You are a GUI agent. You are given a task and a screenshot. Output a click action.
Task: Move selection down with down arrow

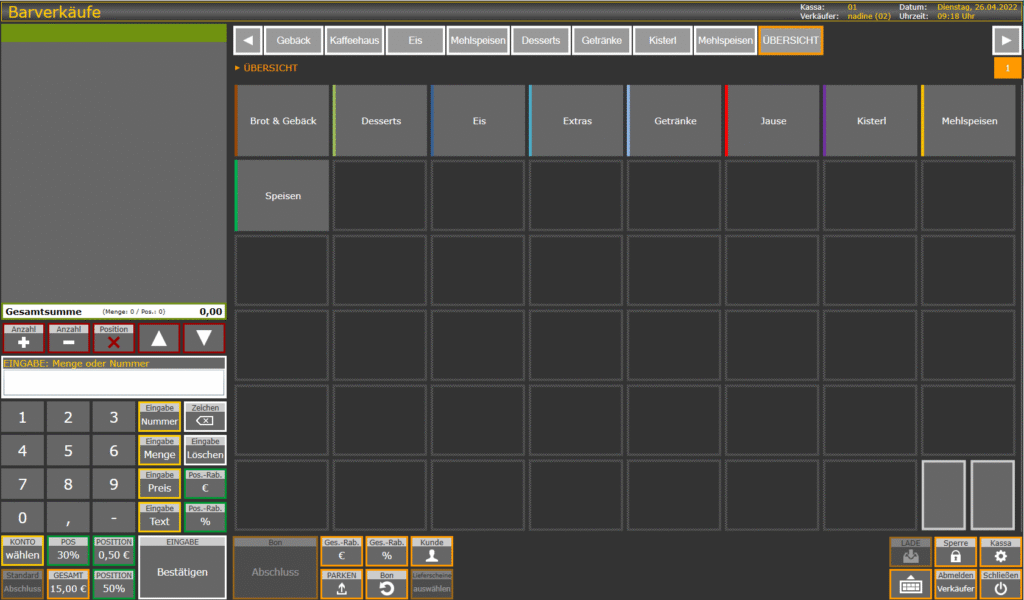[x=204, y=338]
